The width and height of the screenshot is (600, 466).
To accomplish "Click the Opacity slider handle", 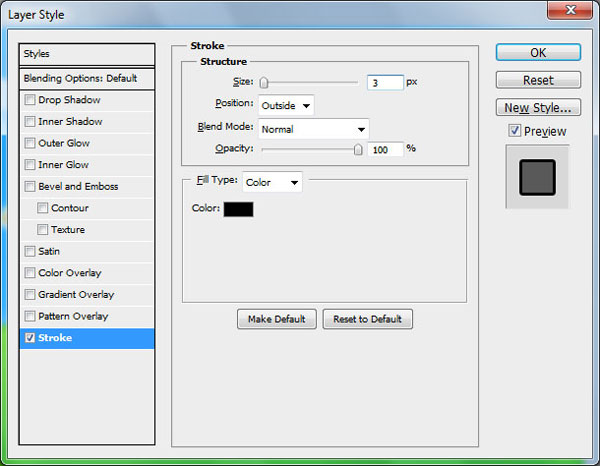I will click(x=358, y=149).
